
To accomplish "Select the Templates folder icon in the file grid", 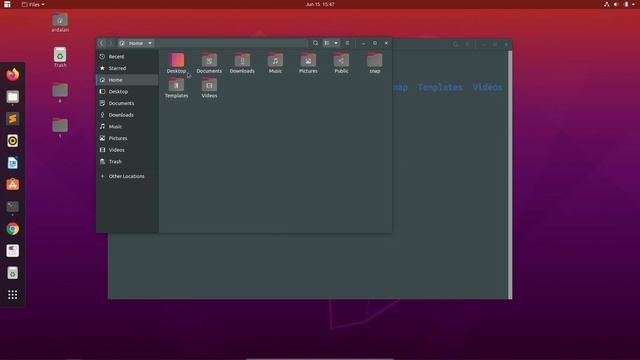I will click(x=176, y=85).
